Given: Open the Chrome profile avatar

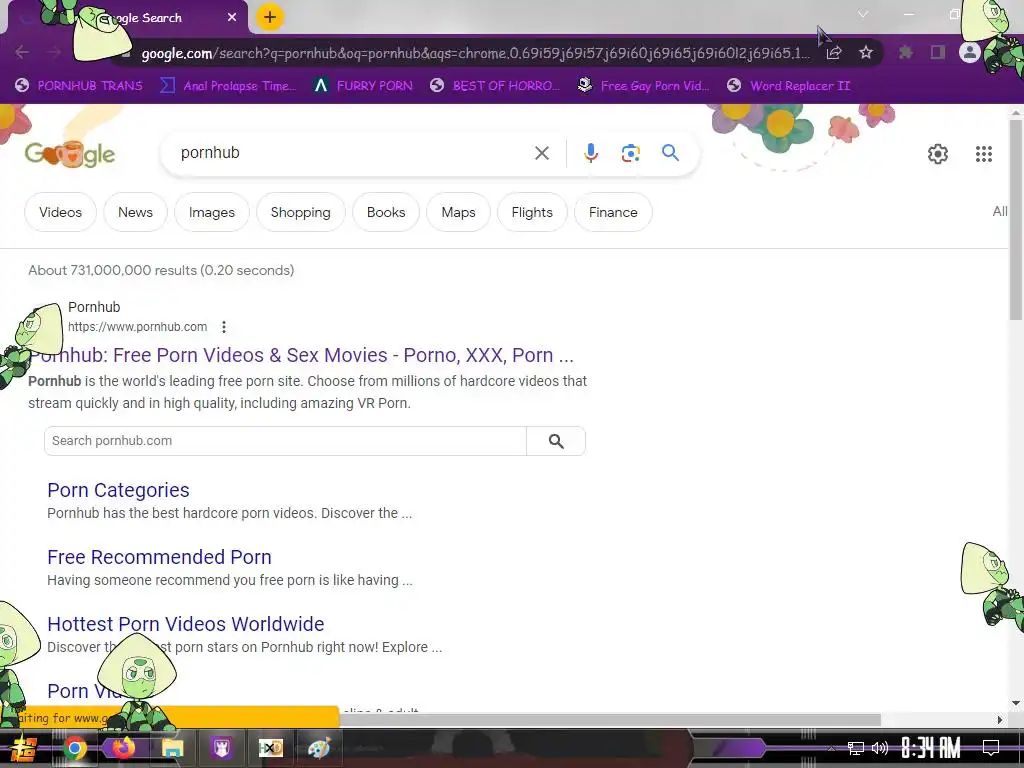Looking at the screenshot, I should tap(970, 53).
